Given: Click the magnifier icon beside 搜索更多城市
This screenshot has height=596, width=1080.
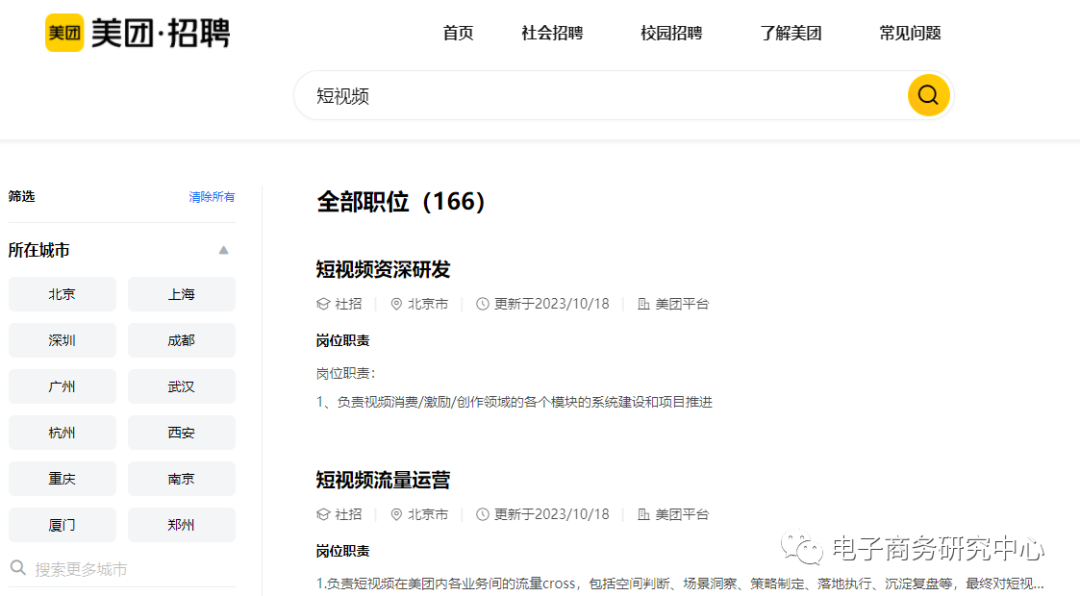Looking at the screenshot, I should tap(18, 568).
